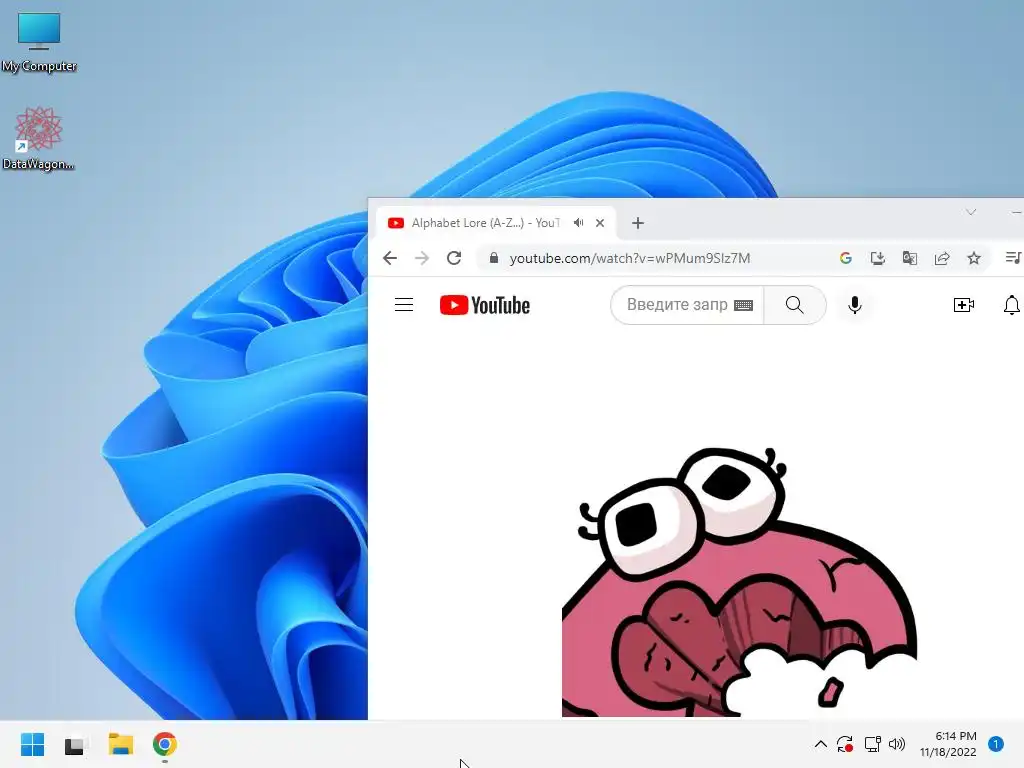Show hidden tray icons chevron

point(821,744)
